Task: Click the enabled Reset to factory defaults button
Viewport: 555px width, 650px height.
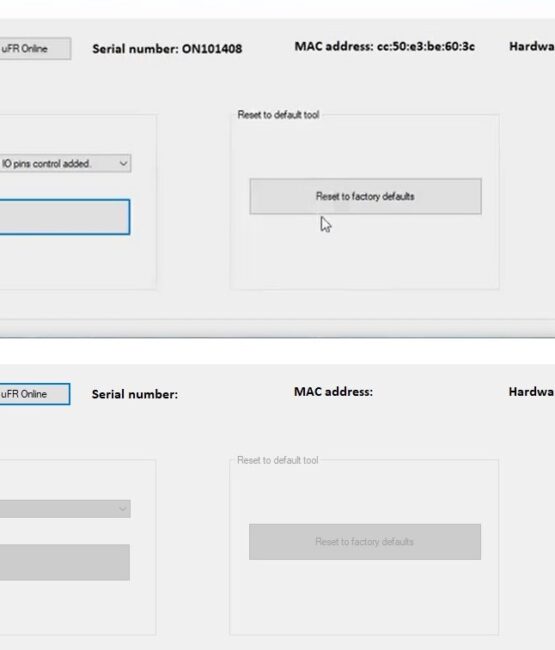Action: (365, 196)
